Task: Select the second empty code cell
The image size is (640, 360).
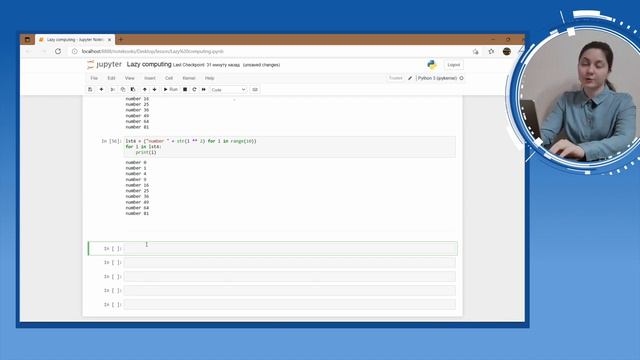Action: (290, 262)
